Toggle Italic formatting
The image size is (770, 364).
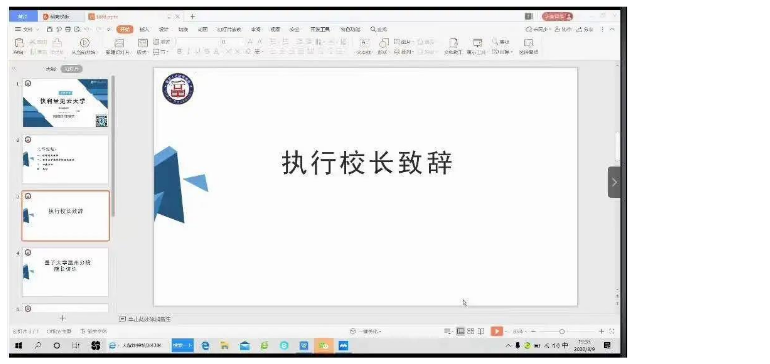click(188, 52)
